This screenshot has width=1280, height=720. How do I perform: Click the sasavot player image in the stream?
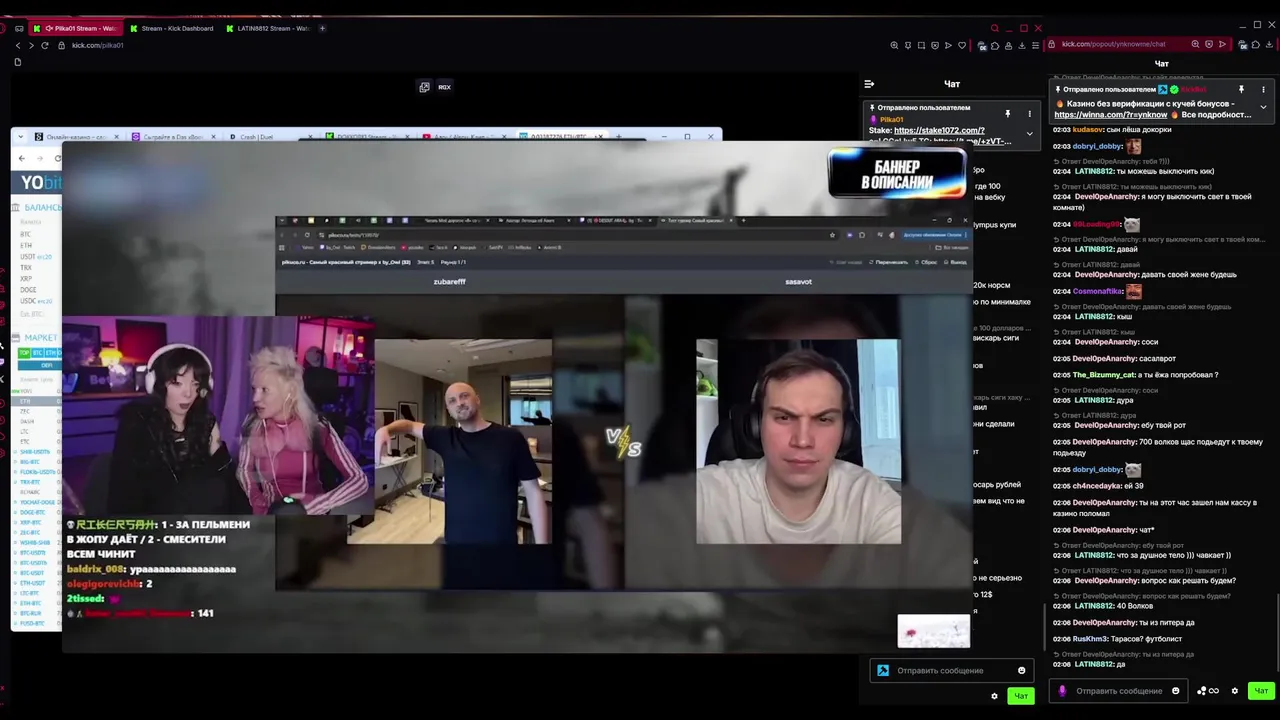[x=798, y=441]
